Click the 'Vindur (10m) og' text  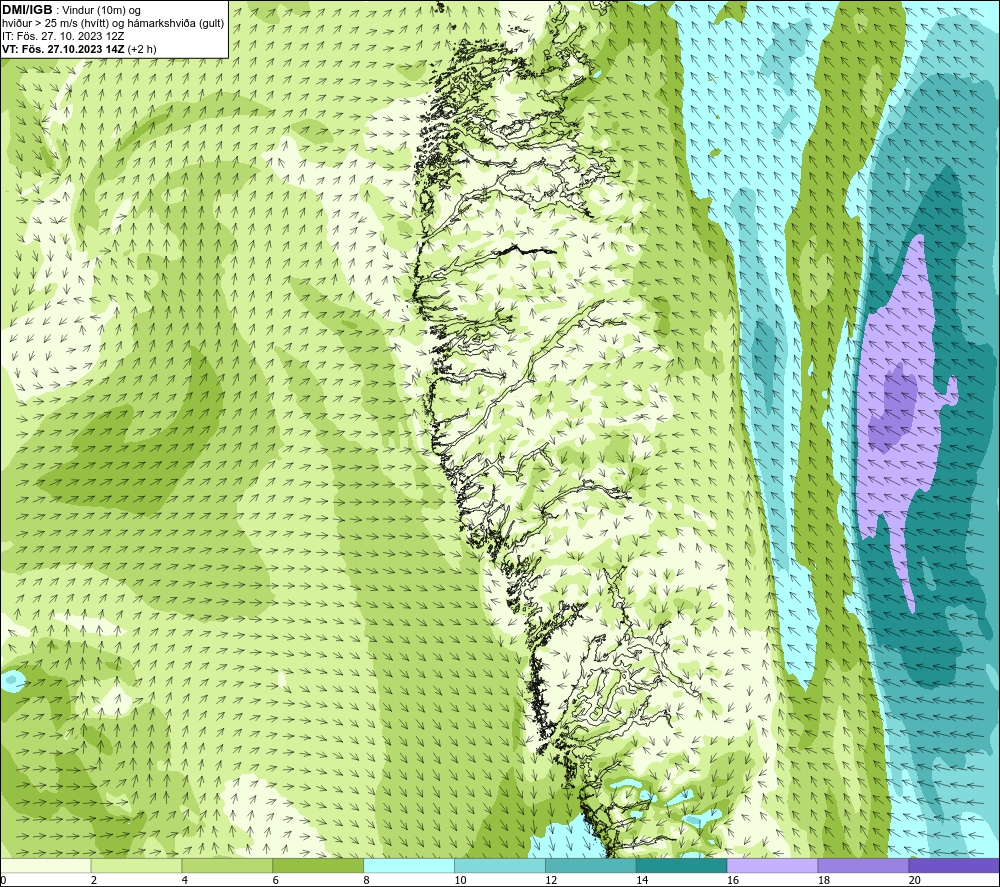[101, 10]
